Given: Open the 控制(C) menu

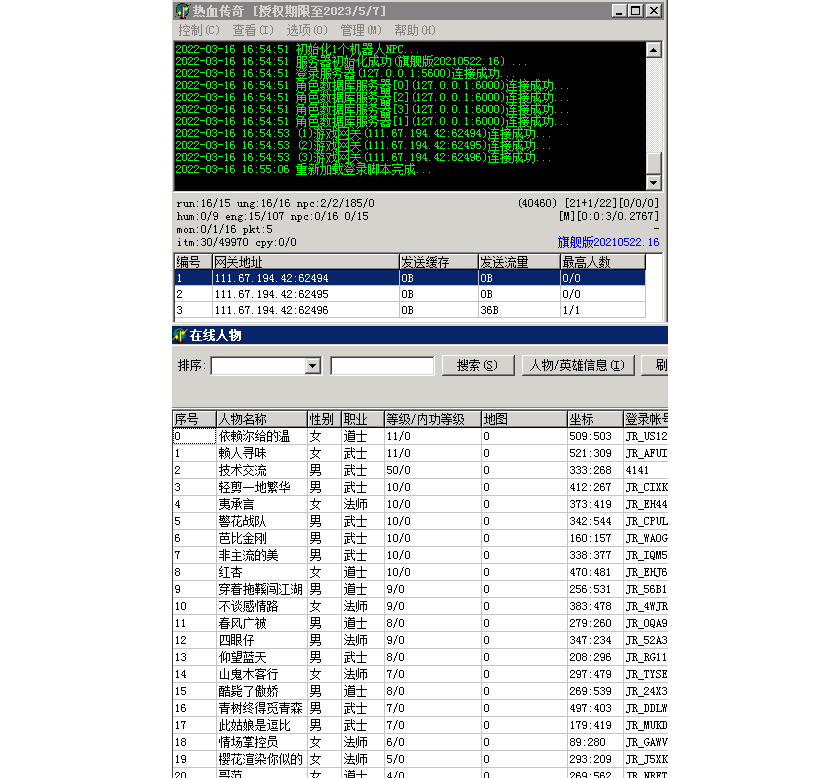Looking at the screenshot, I should (x=198, y=30).
